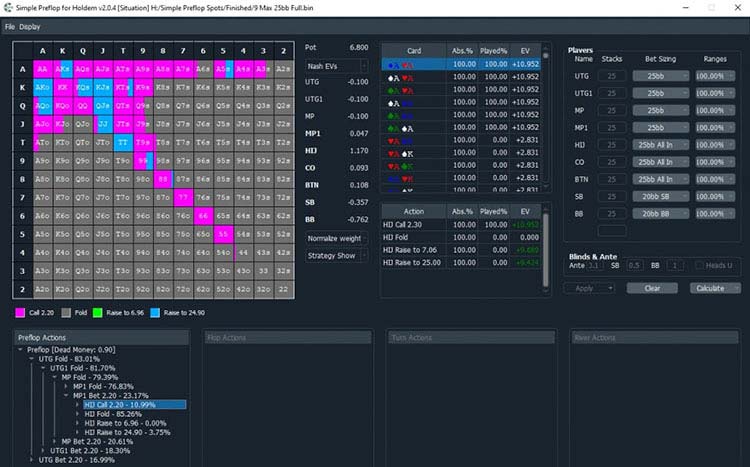Open the File menu
The image size is (750, 467).
click(9, 26)
